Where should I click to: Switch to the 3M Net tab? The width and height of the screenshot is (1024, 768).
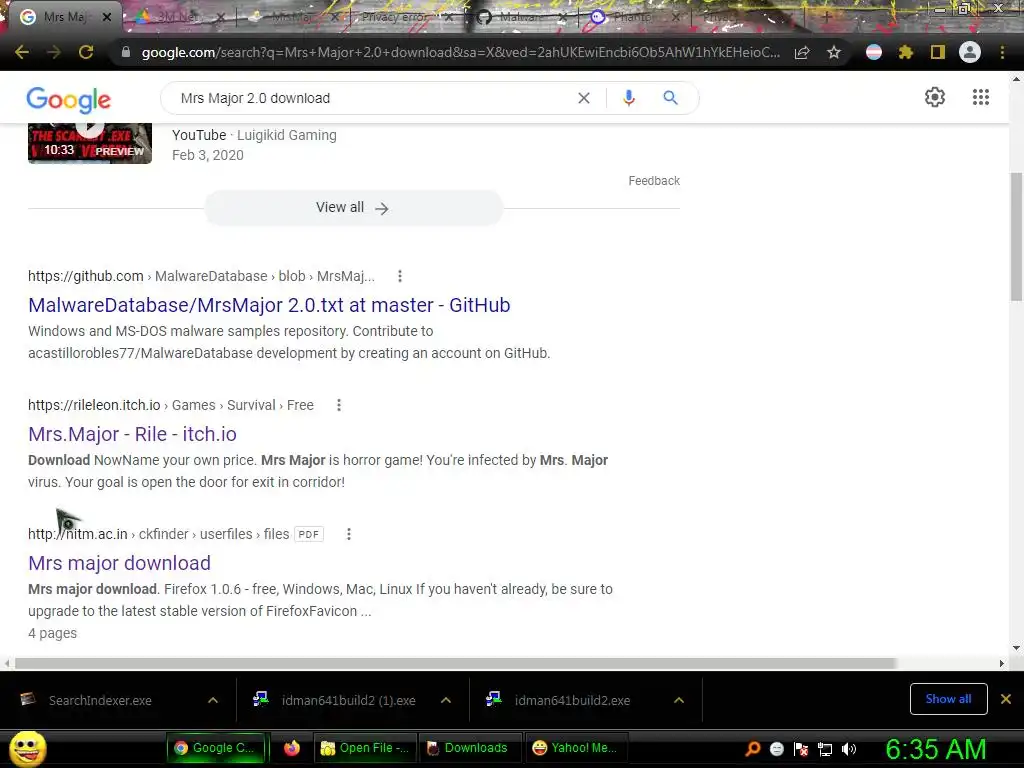point(175,17)
